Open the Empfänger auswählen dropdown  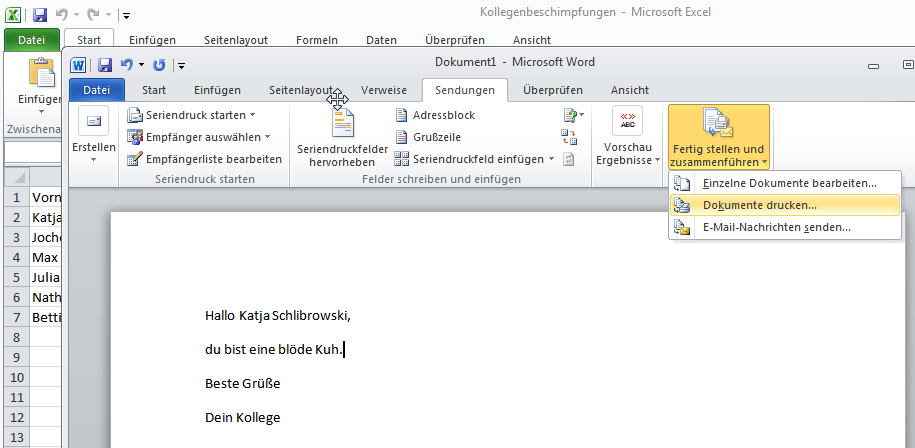click(x=267, y=137)
